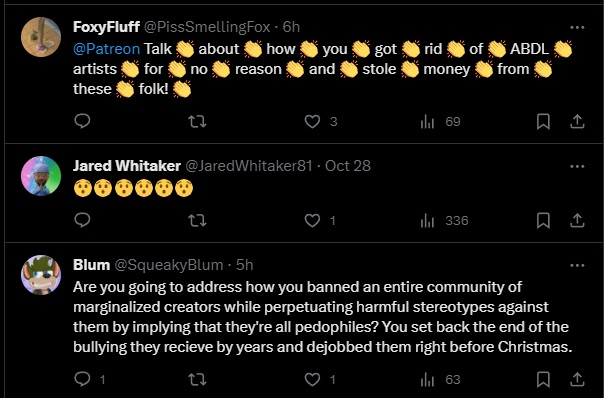Open the @Patreon mention link
The image size is (604, 398).
pos(106,49)
